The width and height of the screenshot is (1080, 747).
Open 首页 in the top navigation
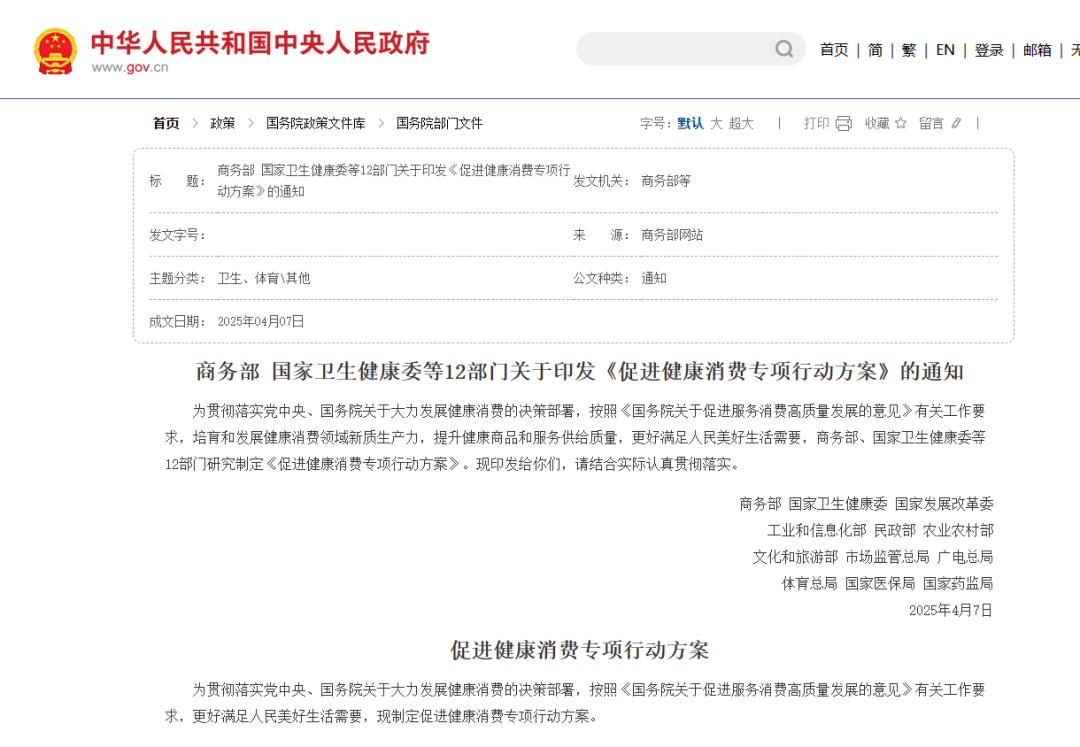point(834,50)
